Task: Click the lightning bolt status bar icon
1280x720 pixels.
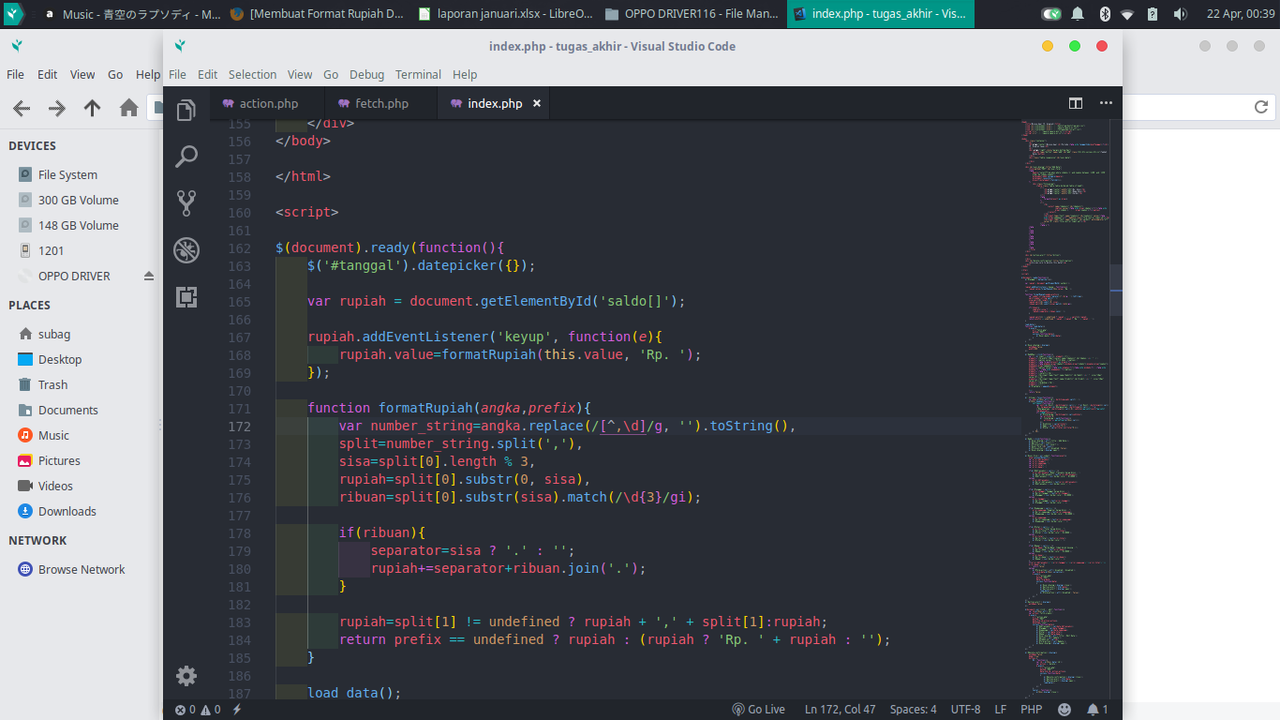Action: 237,709
